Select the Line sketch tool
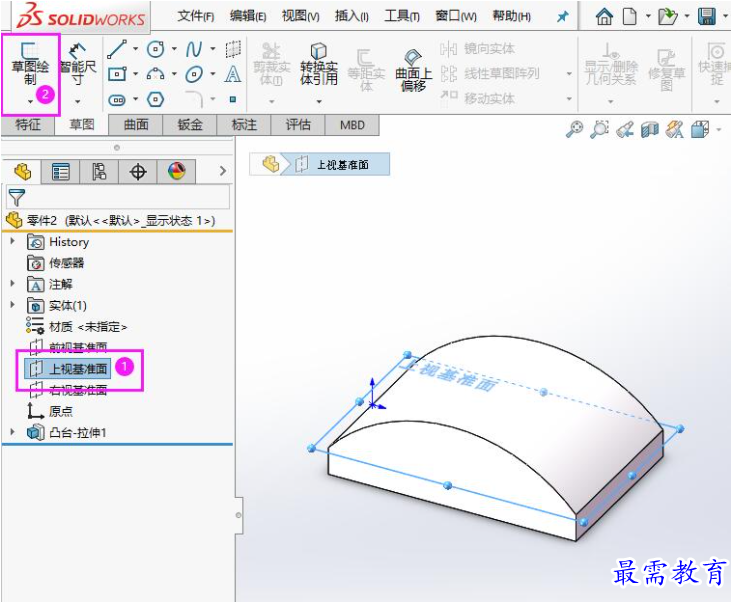 (117, 49)
